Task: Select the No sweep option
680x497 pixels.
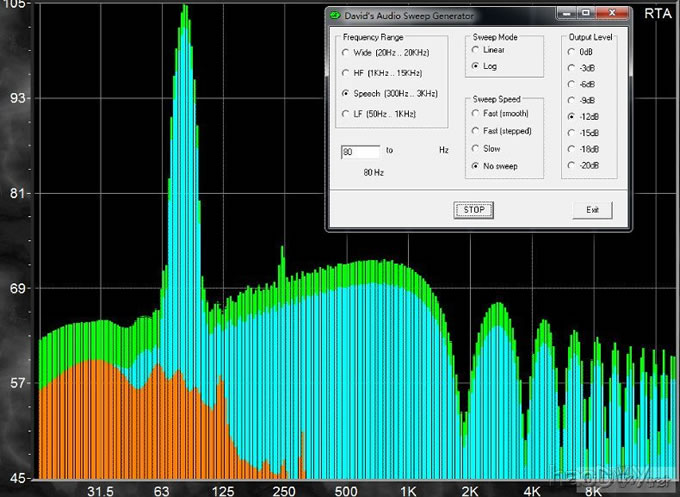Action: point(475,165)
